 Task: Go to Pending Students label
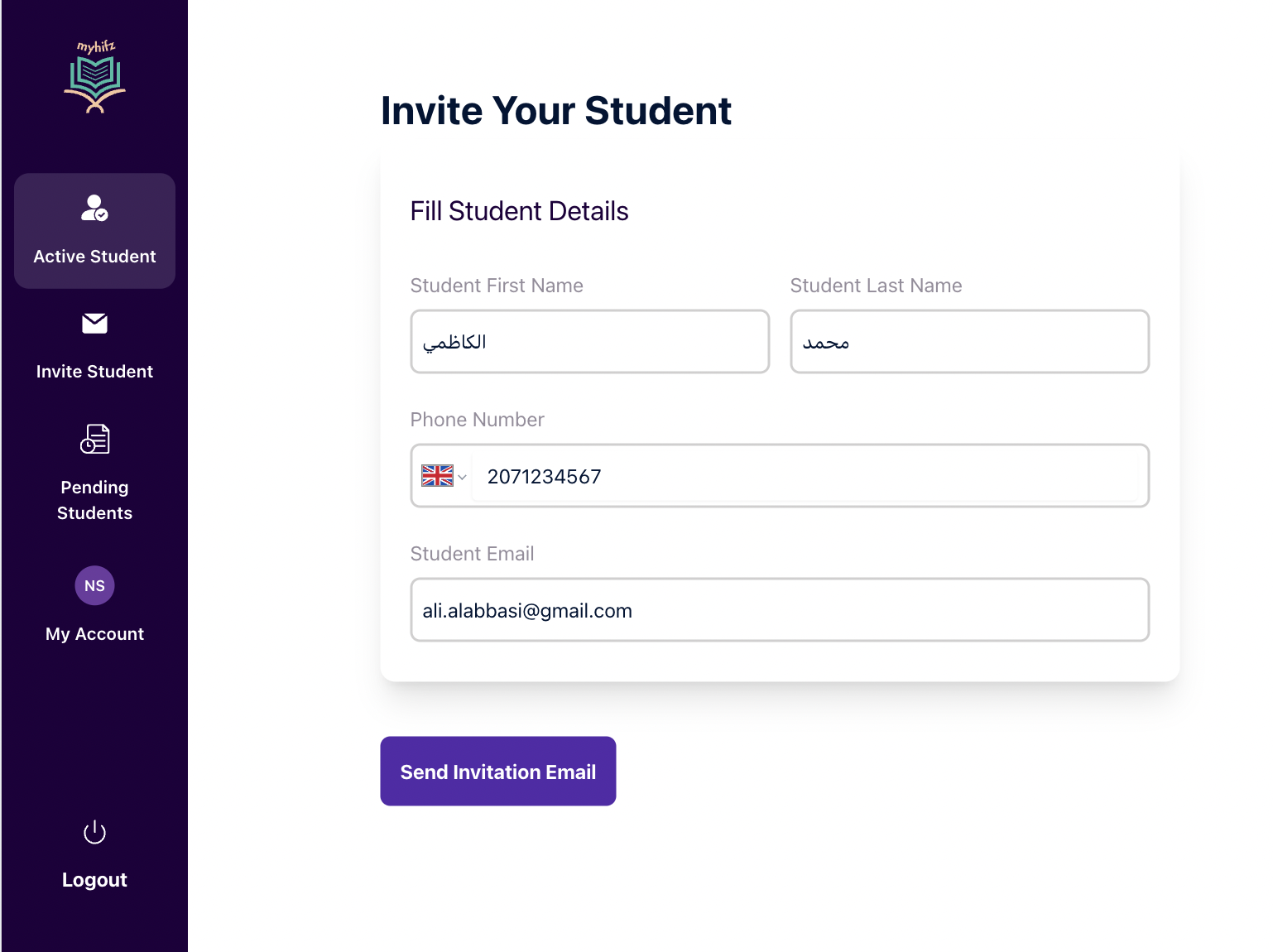94,500
